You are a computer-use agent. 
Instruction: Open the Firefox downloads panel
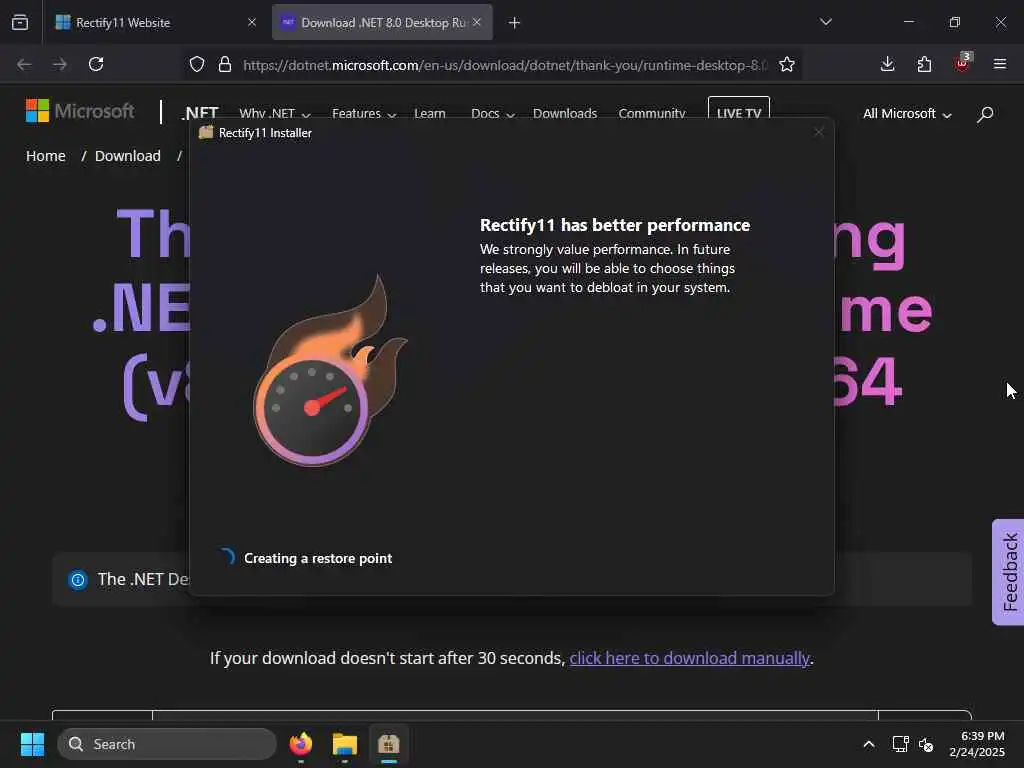pyautogui.click(x=888, y=64)
